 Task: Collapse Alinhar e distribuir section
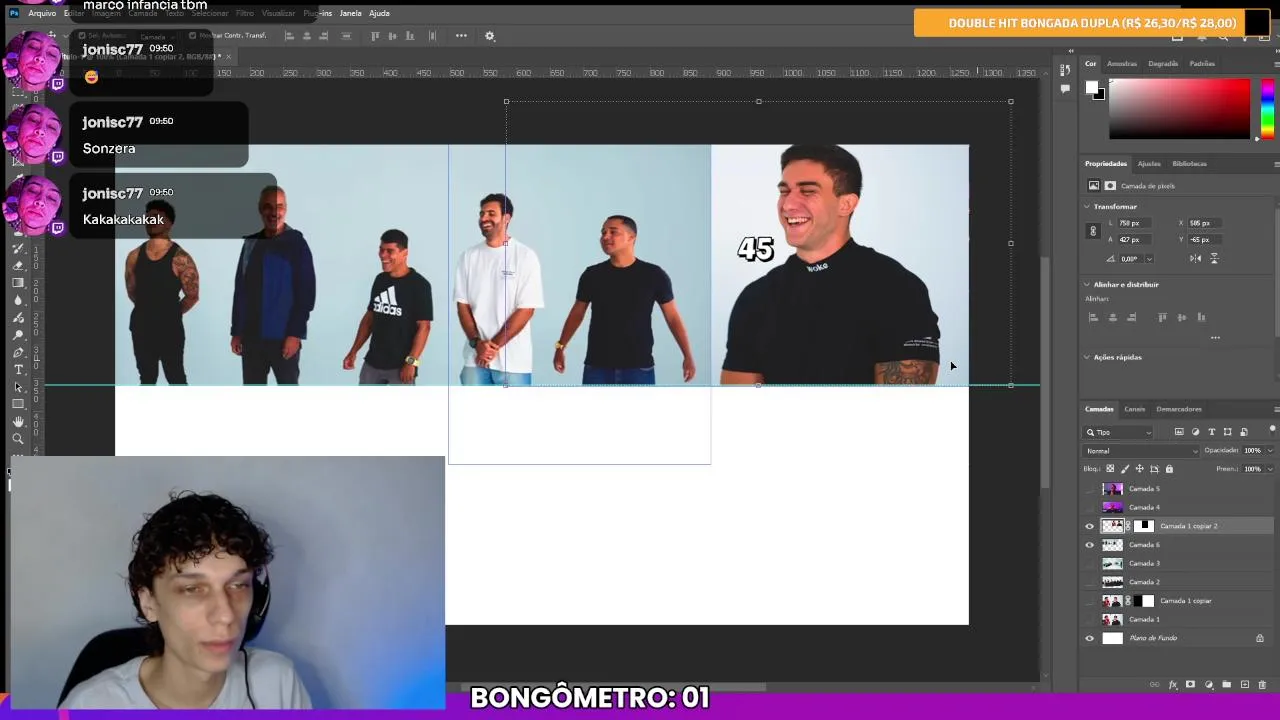[1087, 285]
